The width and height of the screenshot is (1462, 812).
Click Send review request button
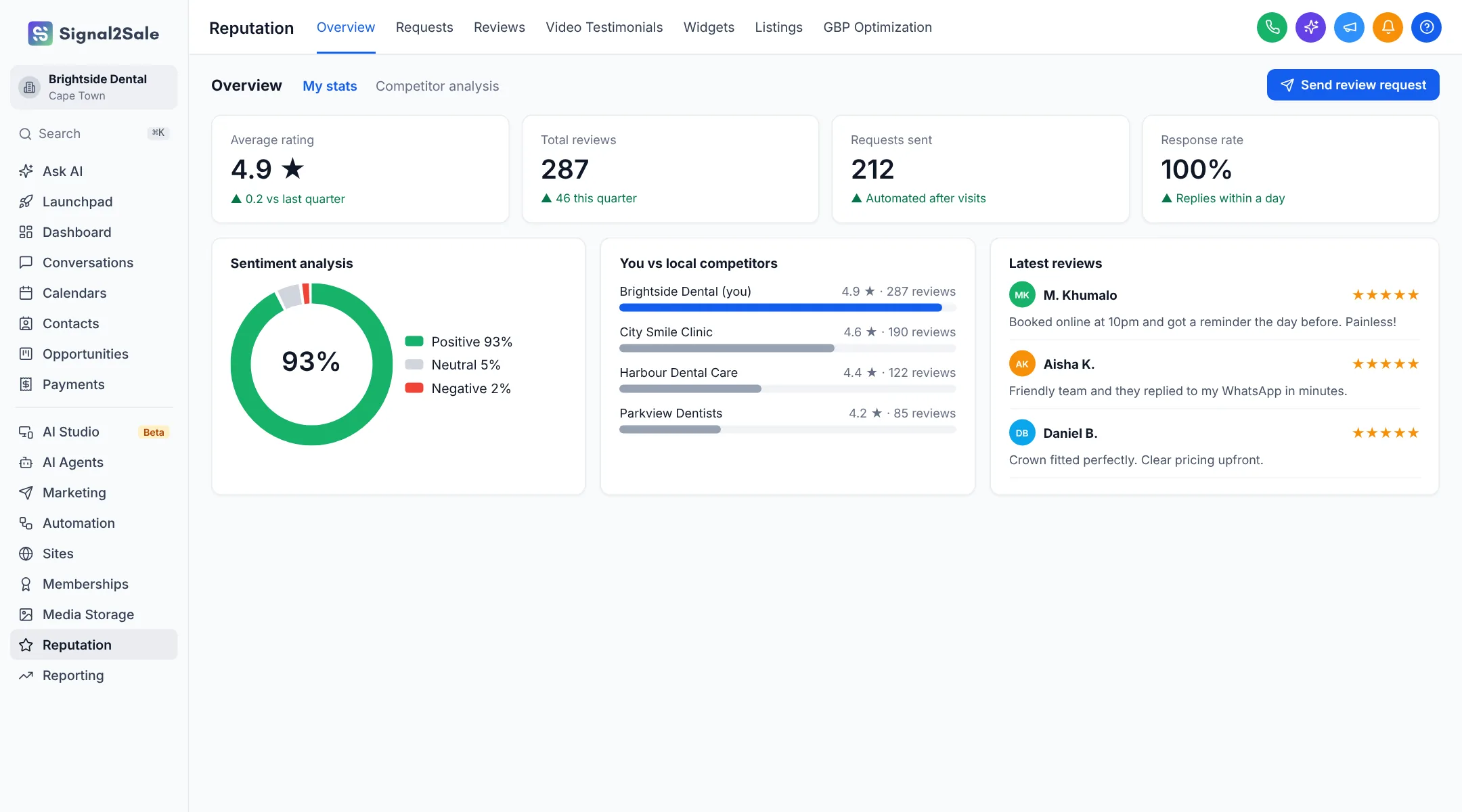[1353, 85]
